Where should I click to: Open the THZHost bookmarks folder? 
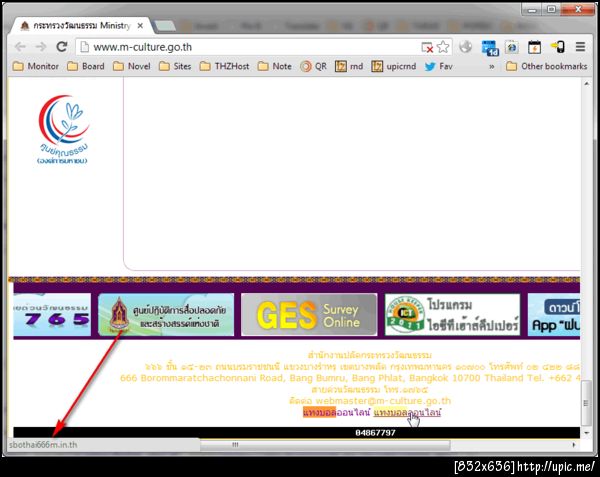[x=224, y=66]
